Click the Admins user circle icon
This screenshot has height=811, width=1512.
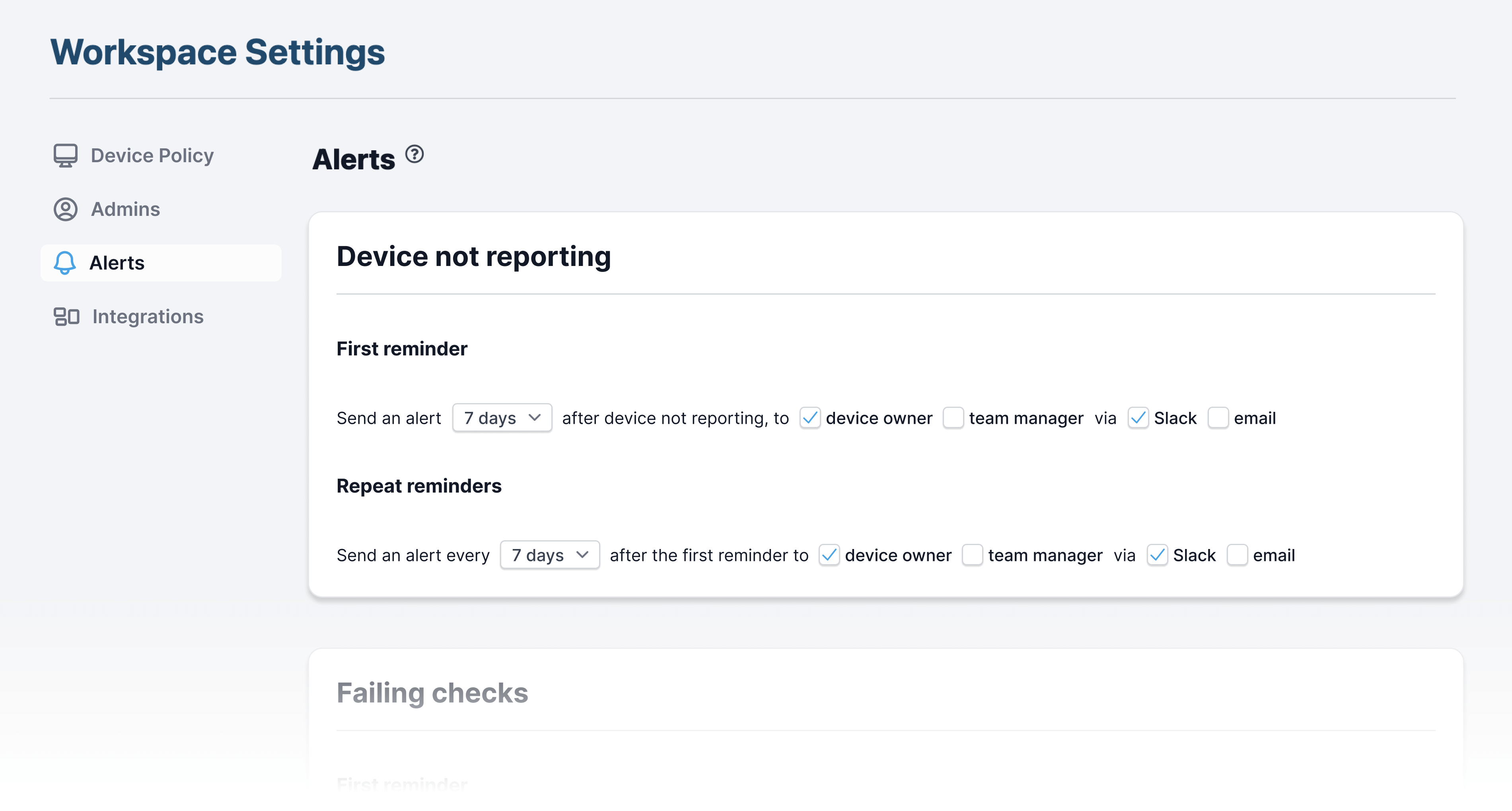point(65,210)
